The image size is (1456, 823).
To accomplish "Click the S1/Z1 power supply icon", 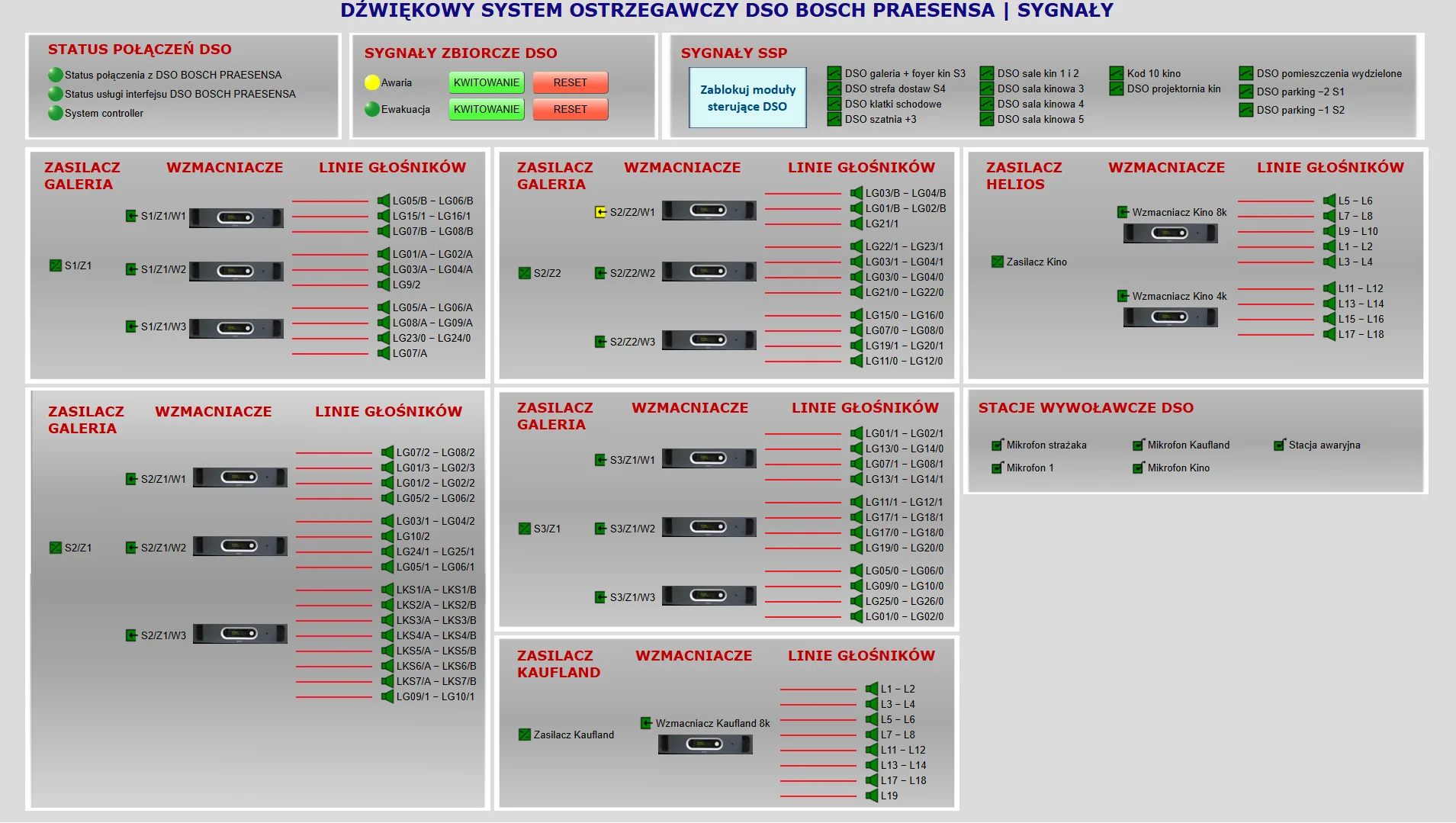I will tap(55, 265).
